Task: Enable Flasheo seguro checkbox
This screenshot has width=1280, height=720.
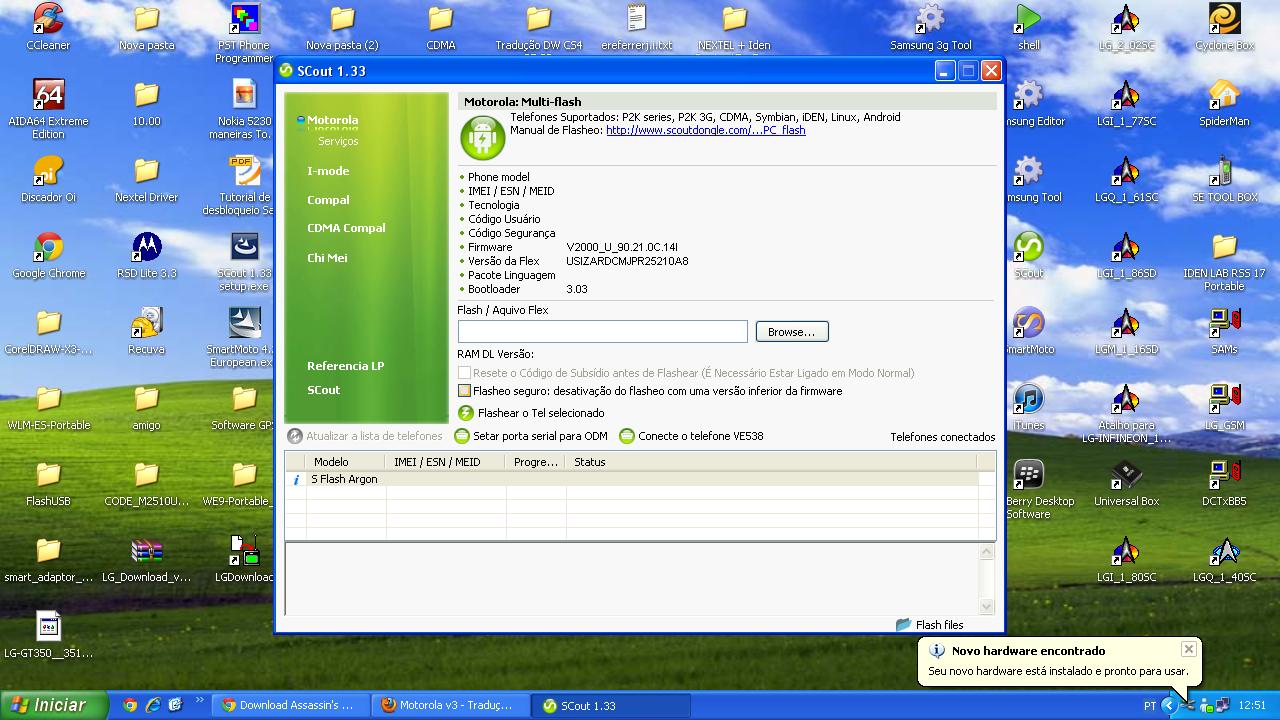Action: [464, 391]
